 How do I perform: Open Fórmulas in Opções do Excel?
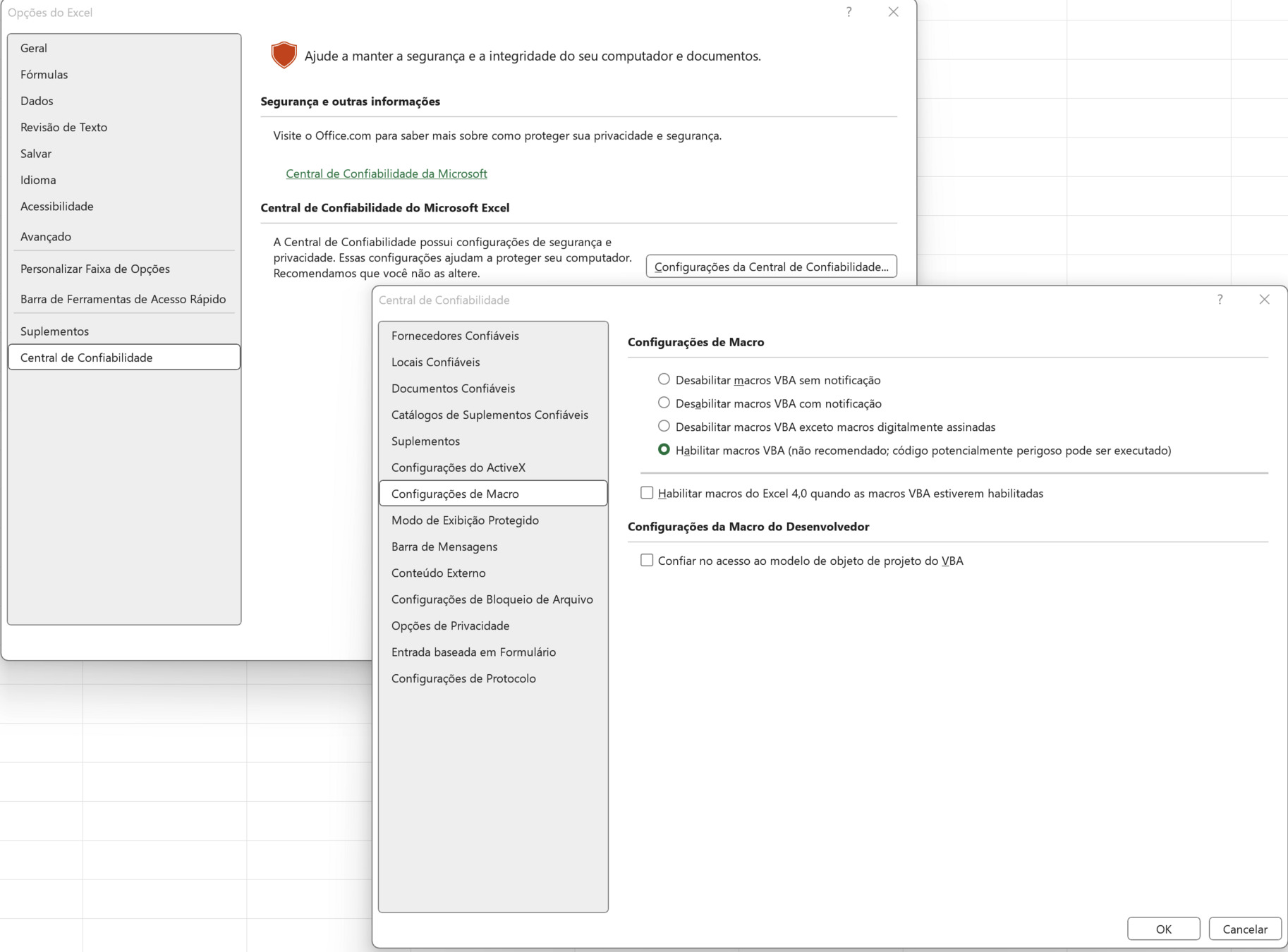click(124, 74)
